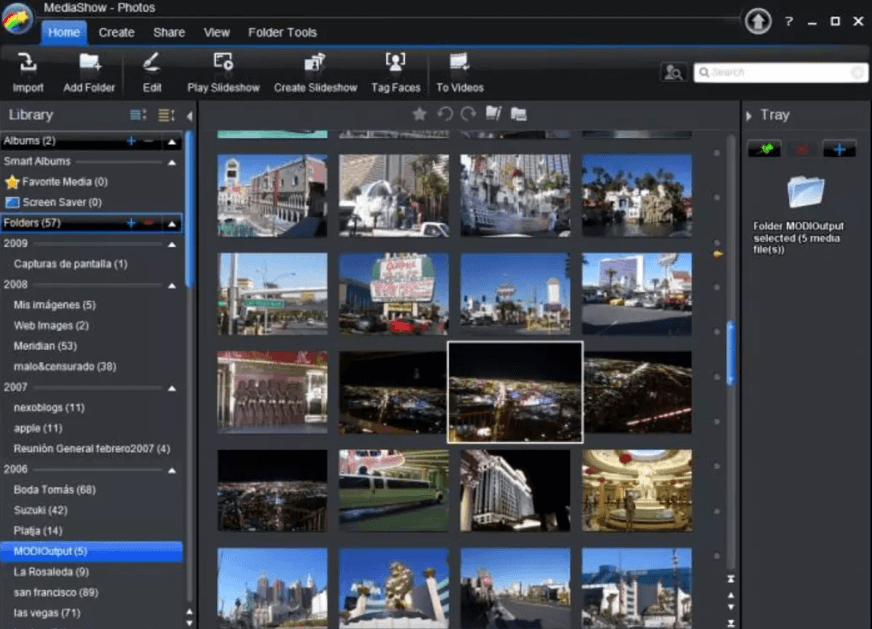This screenshot has height=629, width=872.
Task: Open the Favorite Media smart album
Action: tap(65, 182)
